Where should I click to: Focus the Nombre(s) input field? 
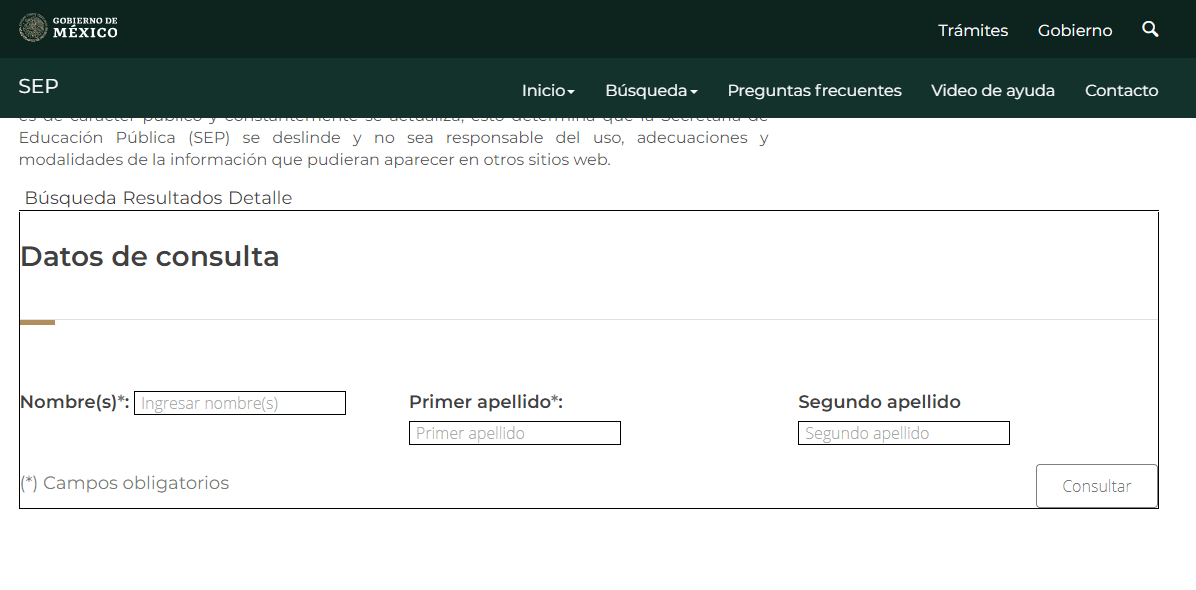pyautogui.click(x=240, y=403)
